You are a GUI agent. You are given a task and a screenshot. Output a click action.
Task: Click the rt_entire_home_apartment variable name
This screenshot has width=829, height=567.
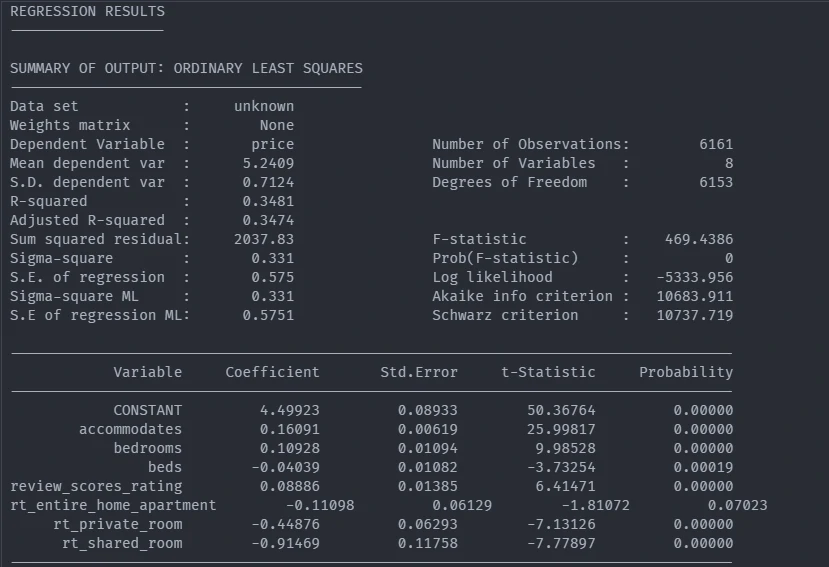point(113,506)
